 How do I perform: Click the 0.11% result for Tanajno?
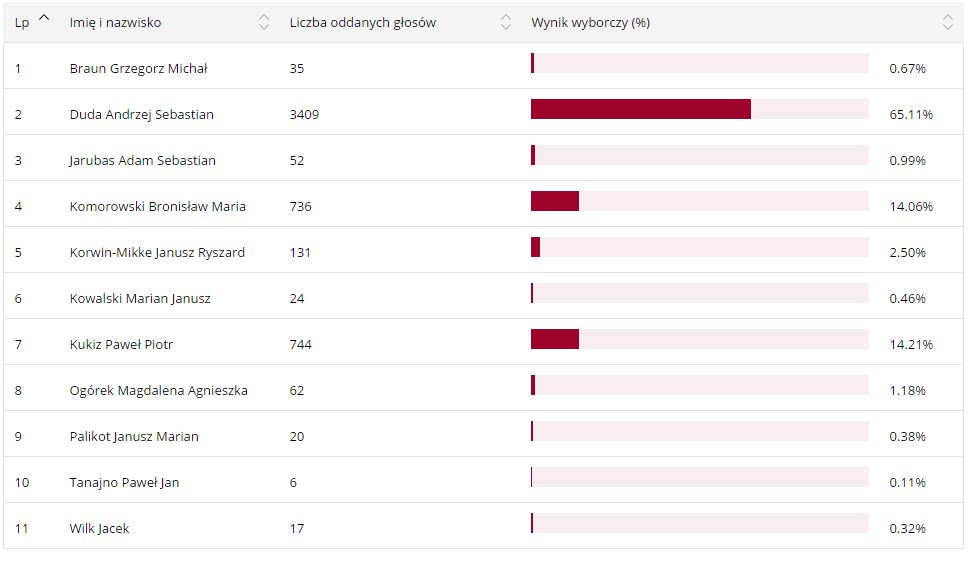(907, 482)
